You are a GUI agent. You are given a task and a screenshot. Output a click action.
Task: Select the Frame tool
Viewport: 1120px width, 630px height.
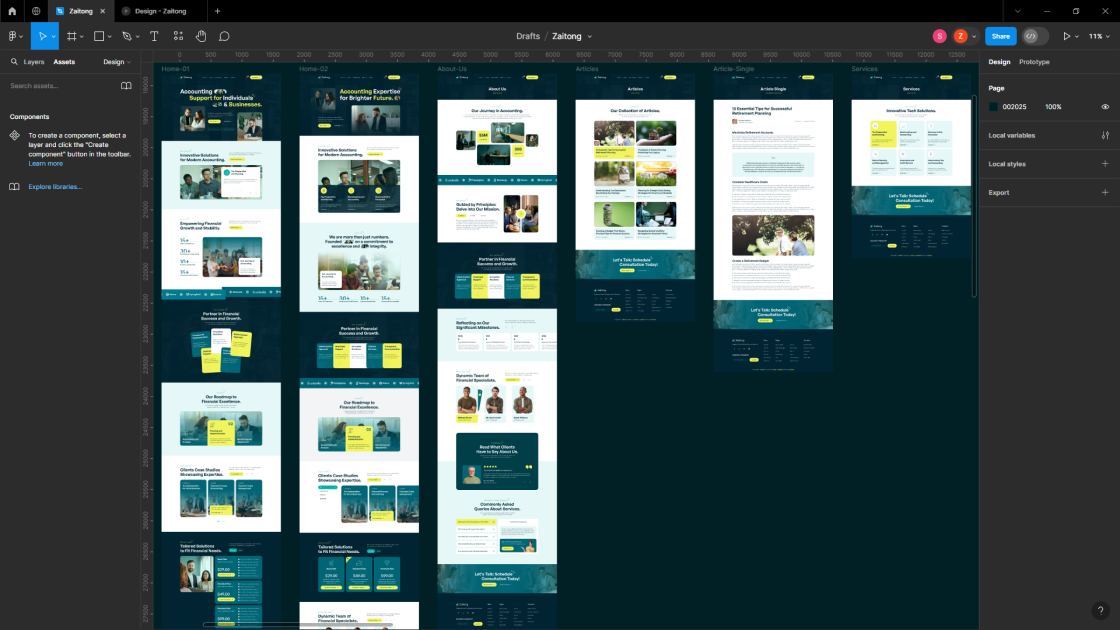72,36
